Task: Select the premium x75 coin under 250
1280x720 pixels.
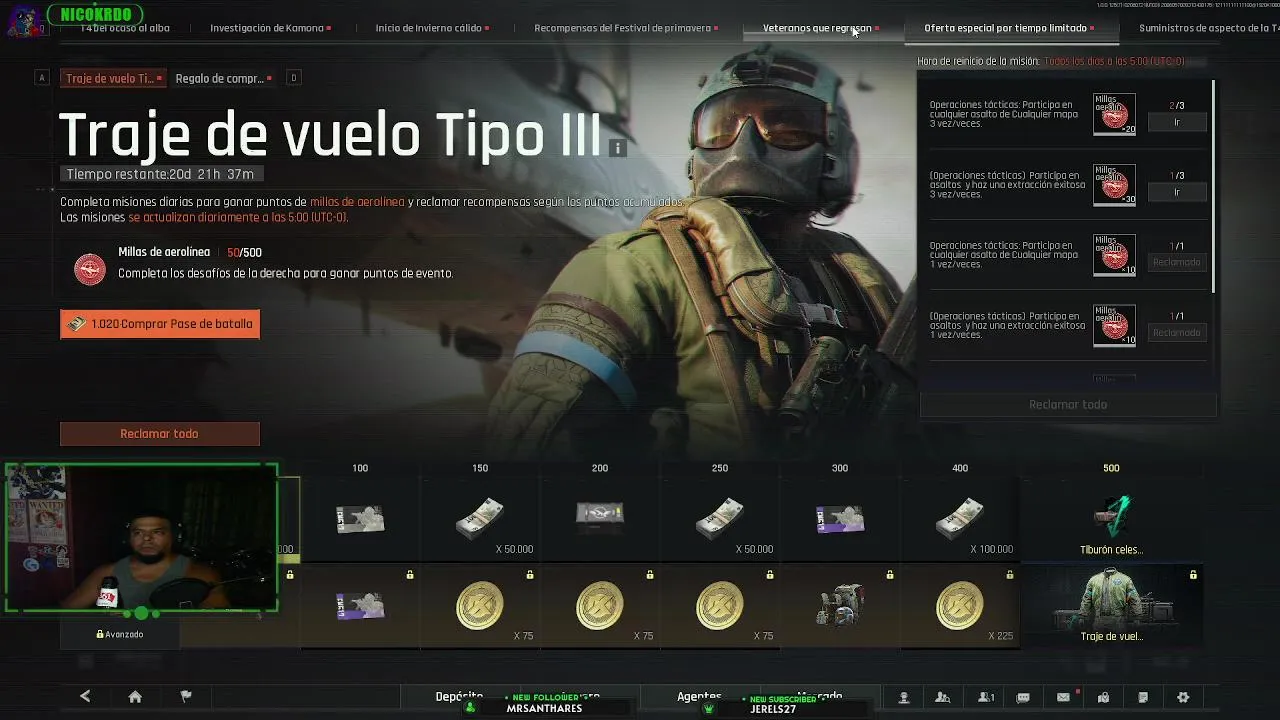Action: [720, 606]
